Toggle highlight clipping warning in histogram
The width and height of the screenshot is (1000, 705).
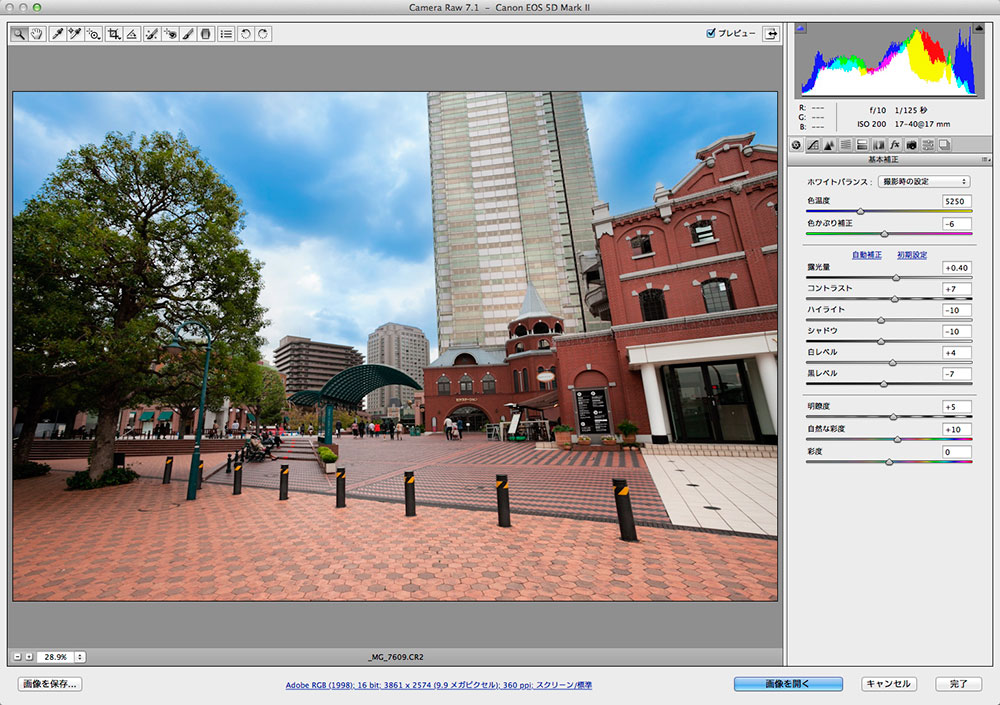978,28
